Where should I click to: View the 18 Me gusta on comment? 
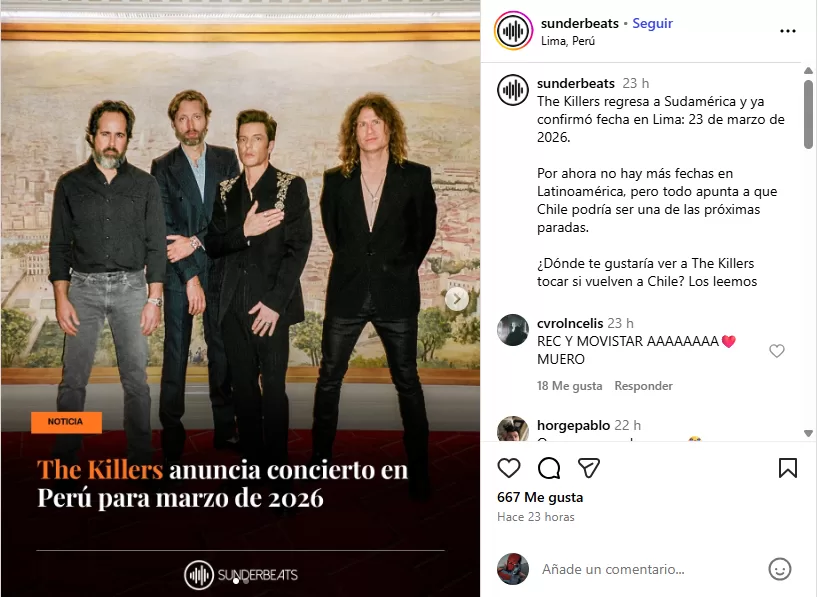point(569,386)
